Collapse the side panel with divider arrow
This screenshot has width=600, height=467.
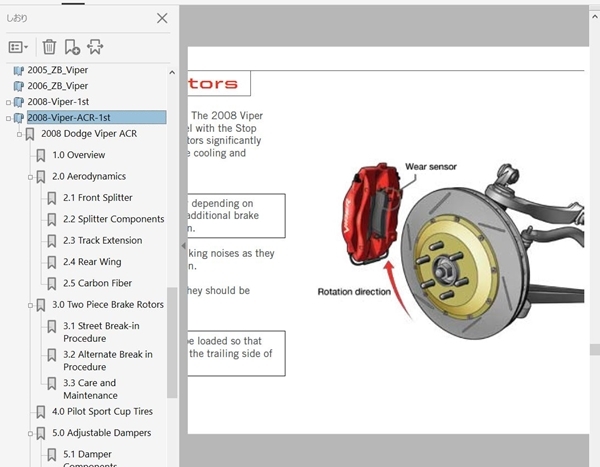(184, 246)
